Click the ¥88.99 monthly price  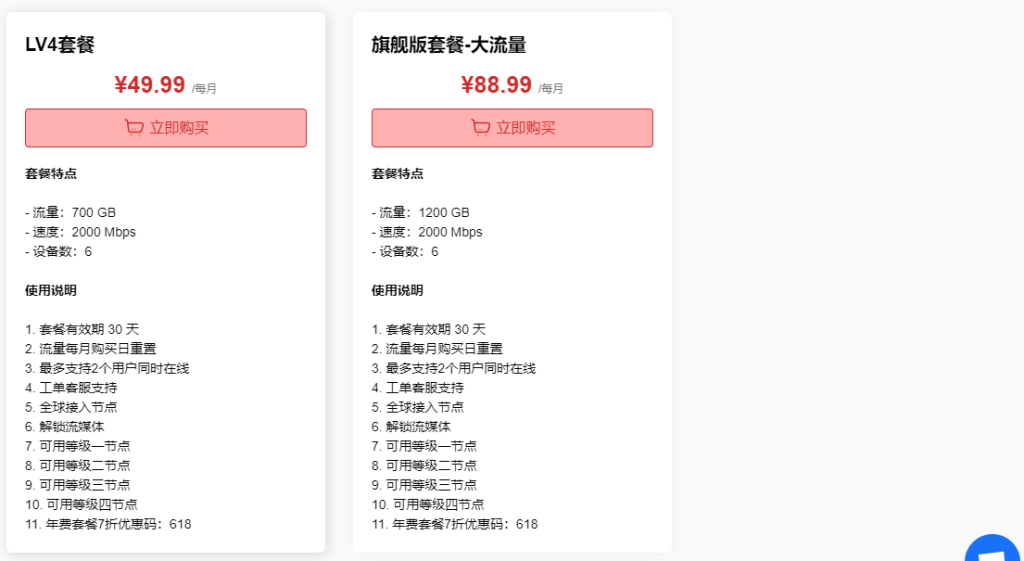click(x=496, y=85)
